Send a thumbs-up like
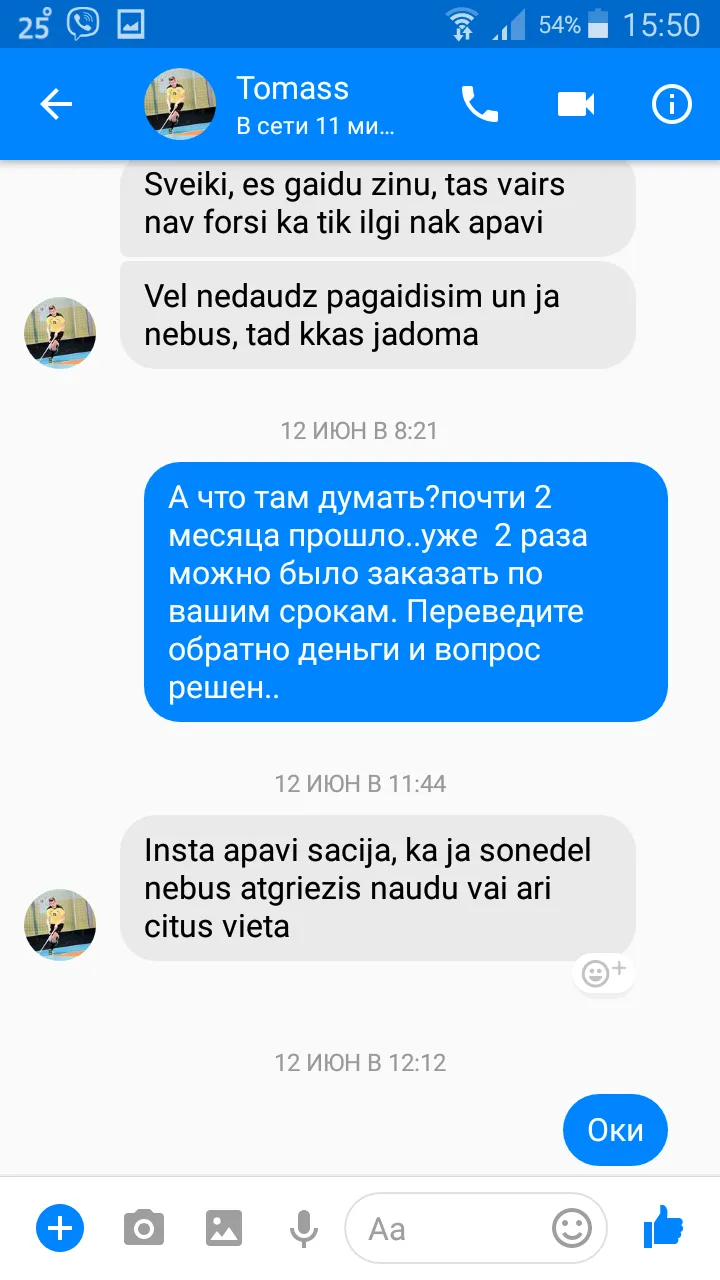This screenshot has width=720, height=1280. [662, 1226]
